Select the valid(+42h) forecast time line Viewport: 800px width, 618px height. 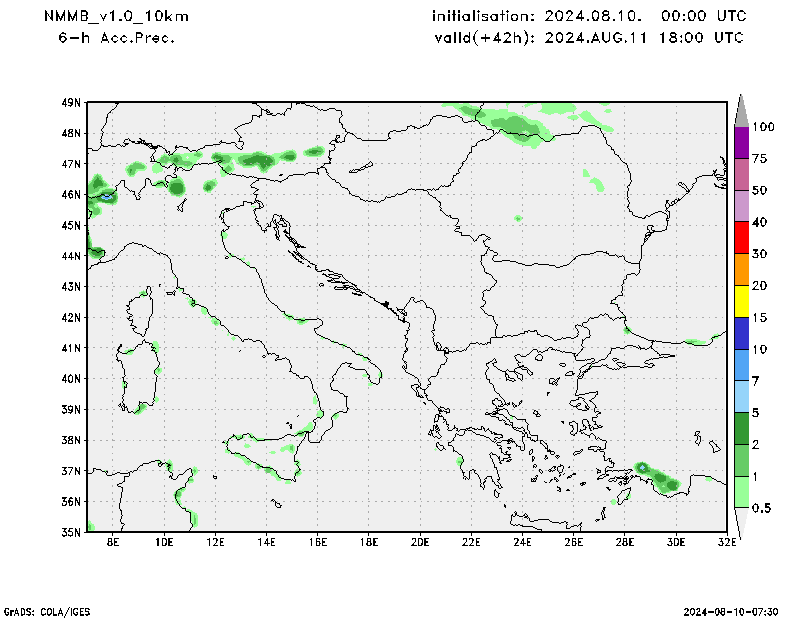click(589, 38)
